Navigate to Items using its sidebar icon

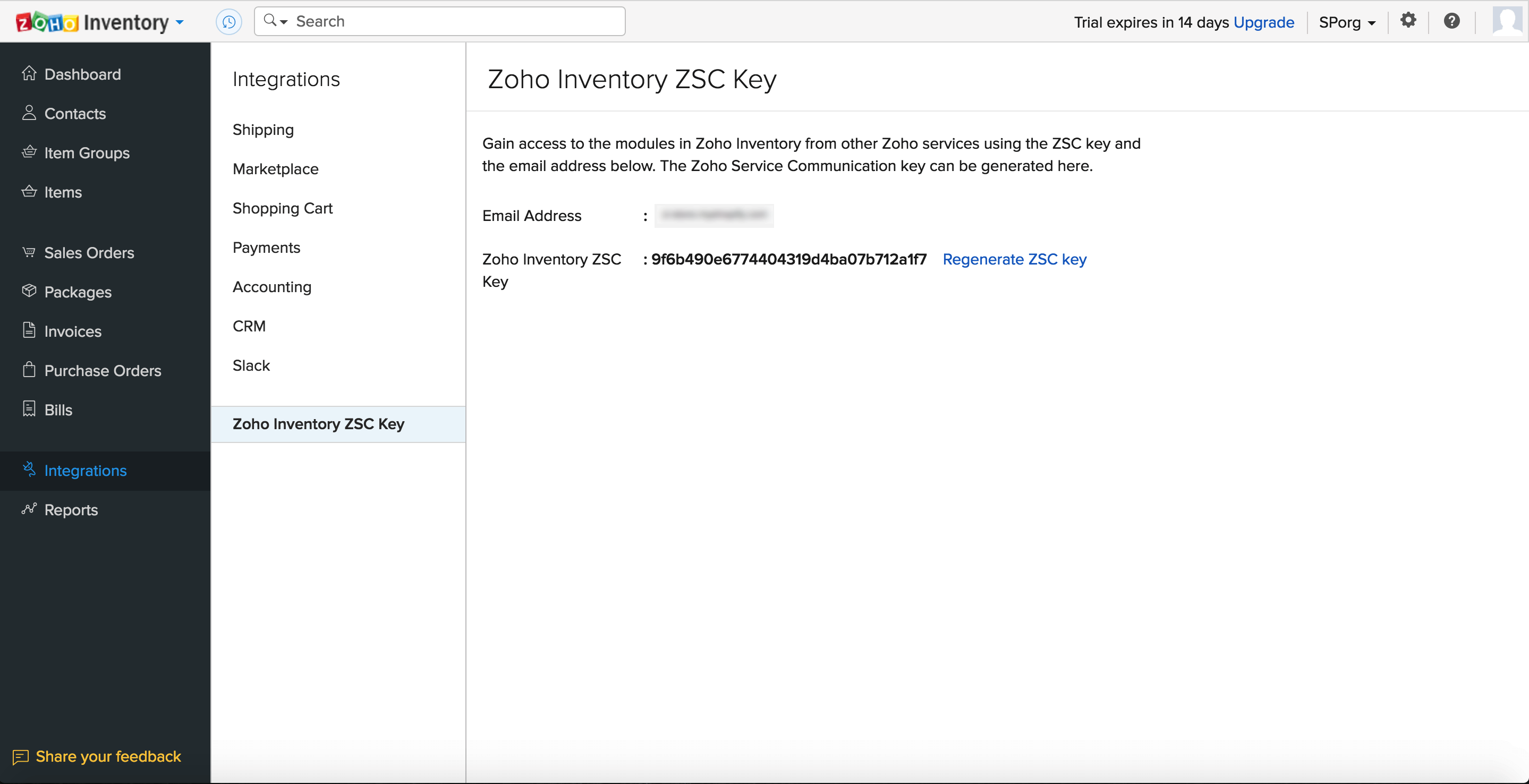pyautogui.click(x=30, y=192)
